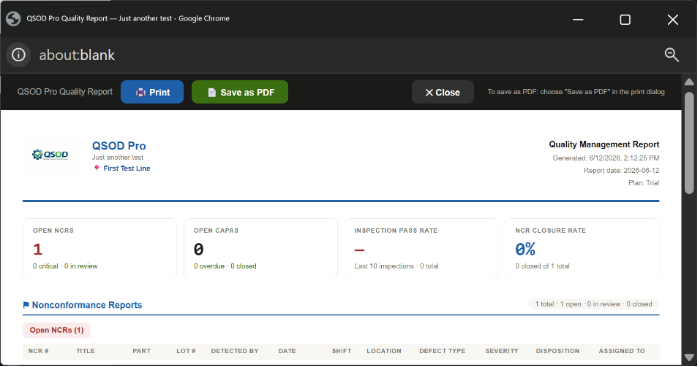Screen dimensions: 700x367
Task: Click the PART column header
Action: click(x=142, y=351)
